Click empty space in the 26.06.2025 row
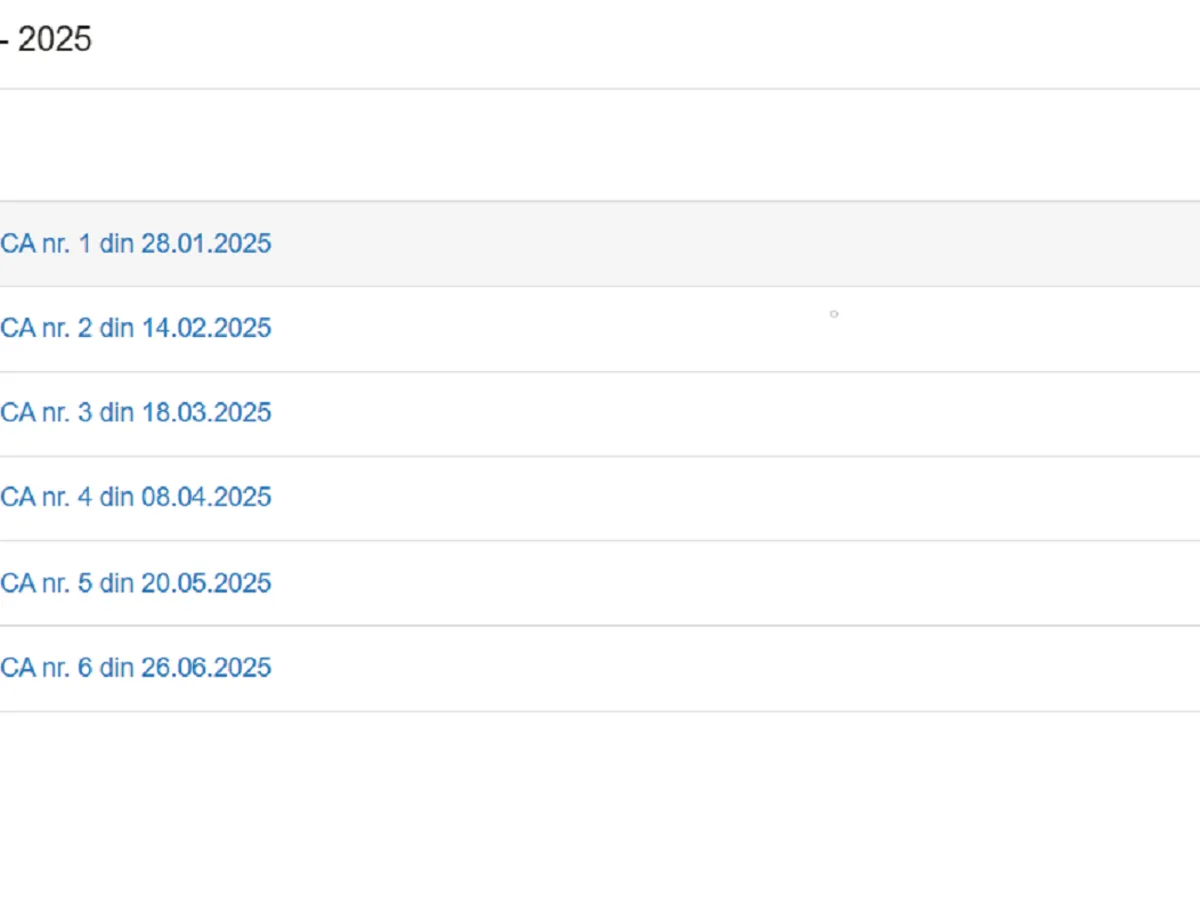Image resolution: width=1200 pixels, height=900 pixels. (700, 668)
